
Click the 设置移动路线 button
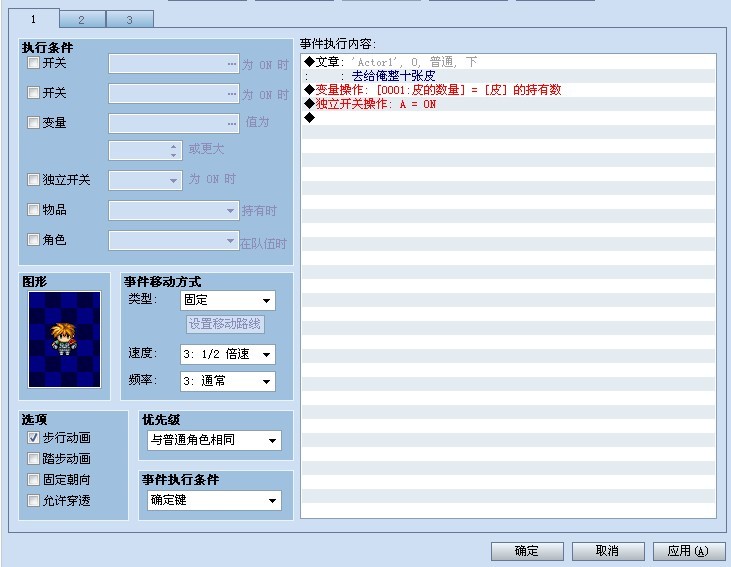225,324
